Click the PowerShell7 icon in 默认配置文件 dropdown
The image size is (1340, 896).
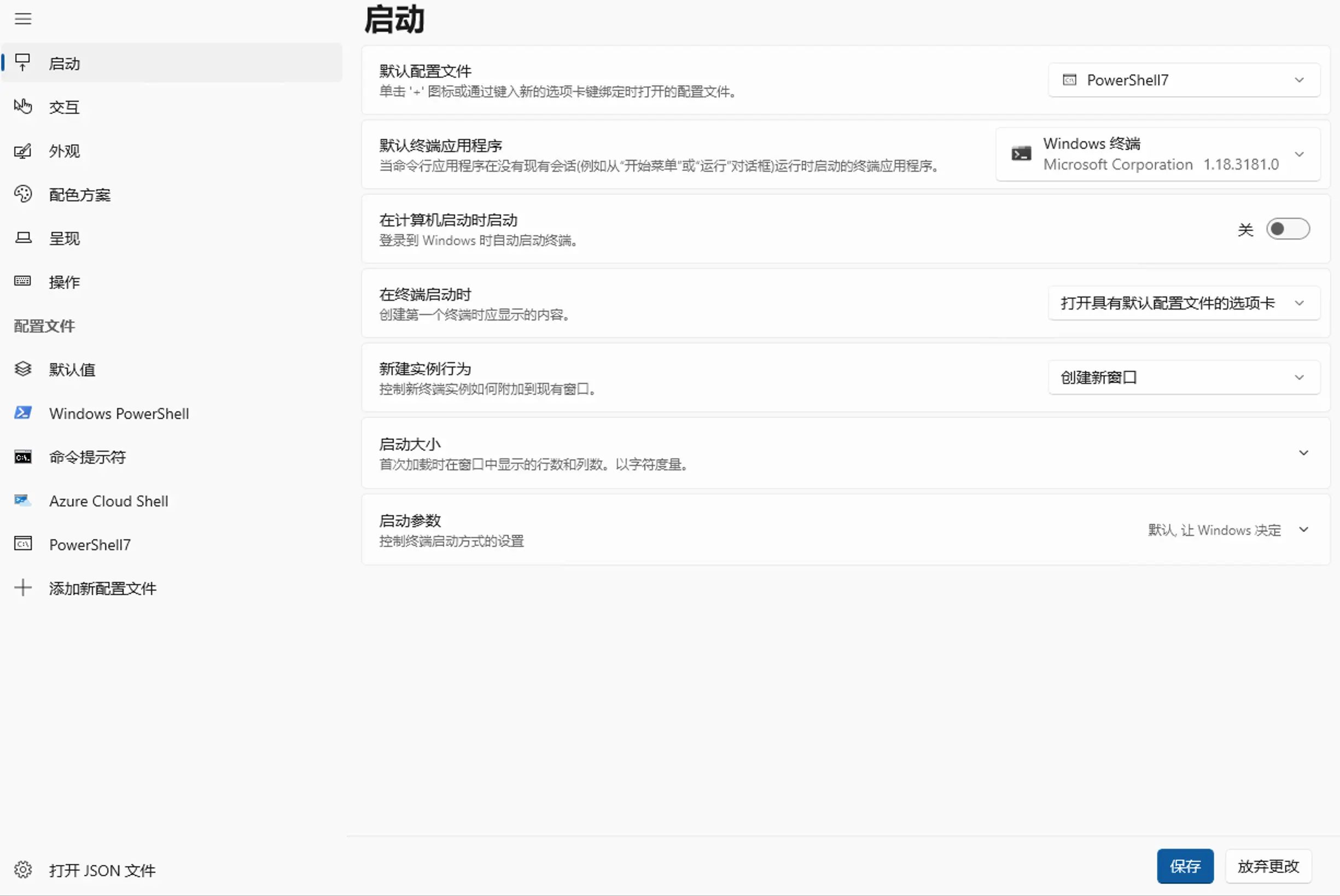[x=1069, y=80]
